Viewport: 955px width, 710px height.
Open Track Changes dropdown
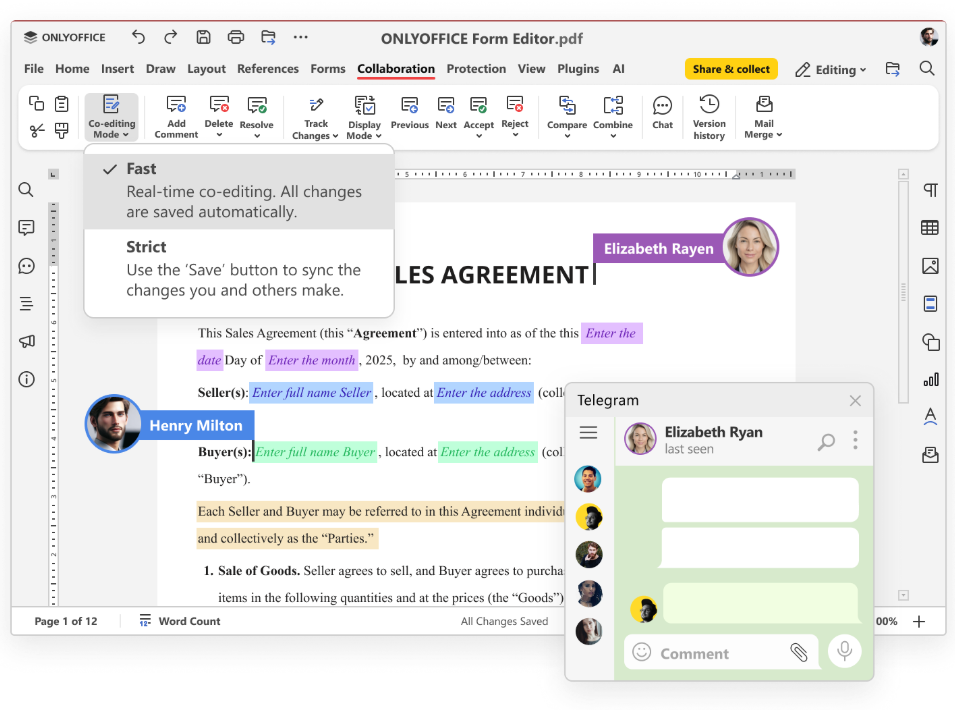(x=315, y=118)
